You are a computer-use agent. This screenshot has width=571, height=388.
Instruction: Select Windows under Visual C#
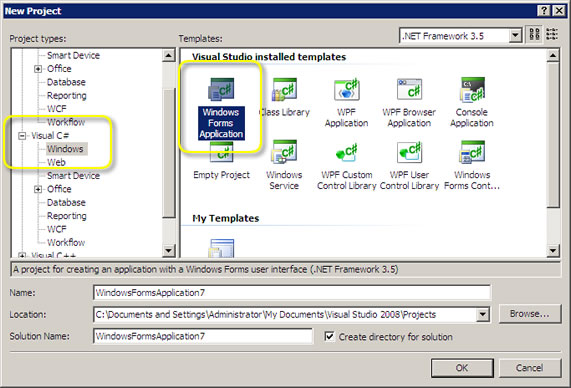(66, 149)
